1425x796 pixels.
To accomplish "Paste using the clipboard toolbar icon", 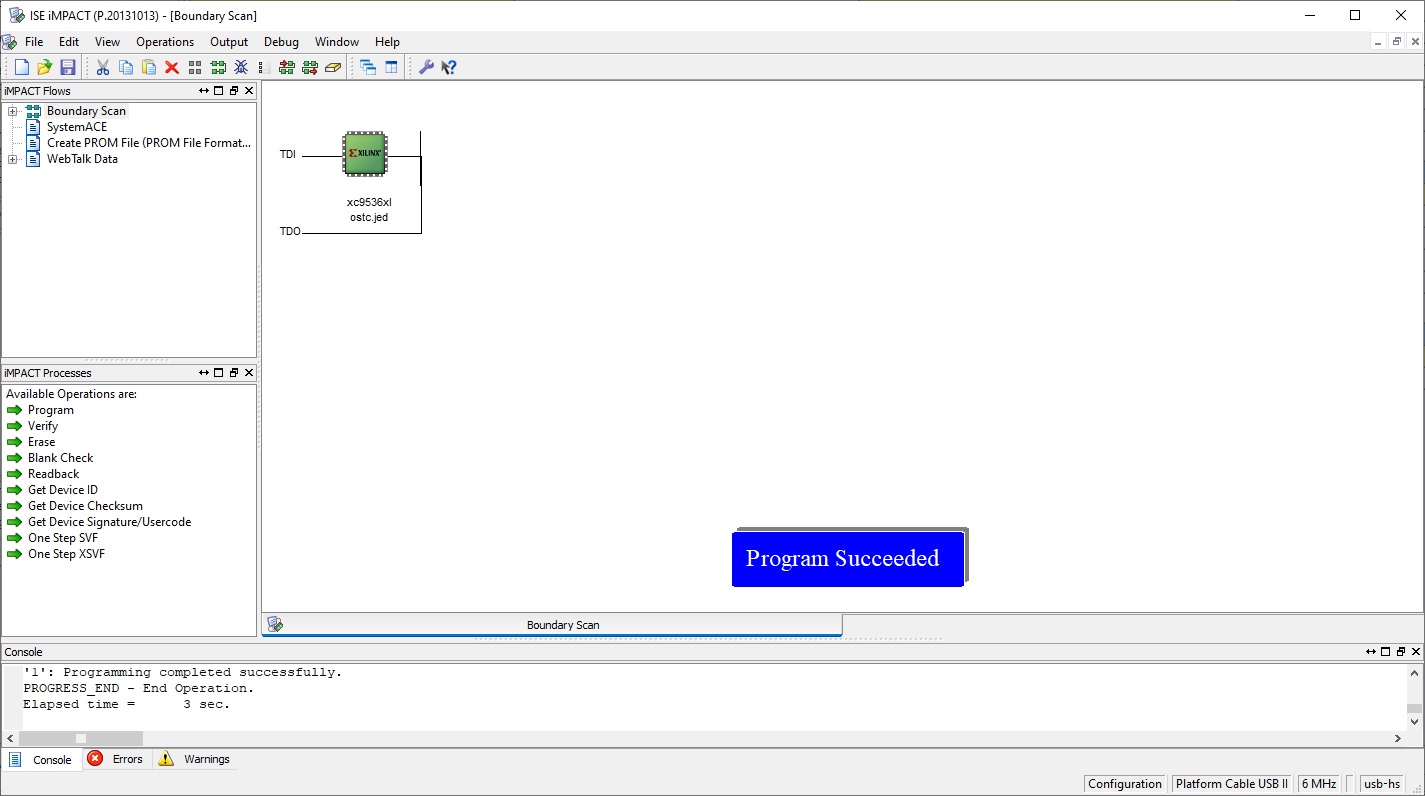I will tap(149, 67).
